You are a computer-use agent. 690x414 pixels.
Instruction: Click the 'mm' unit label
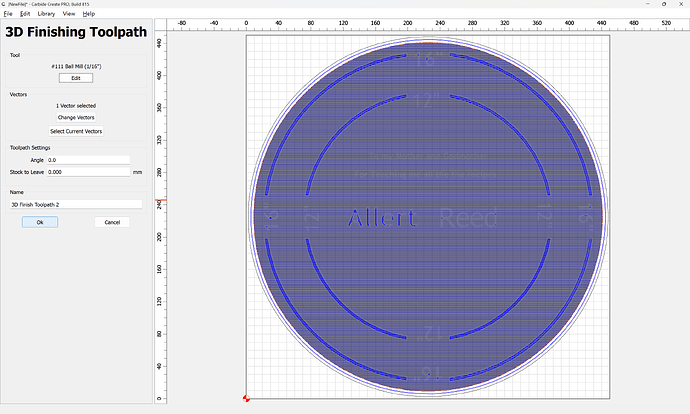pos(137,172)
